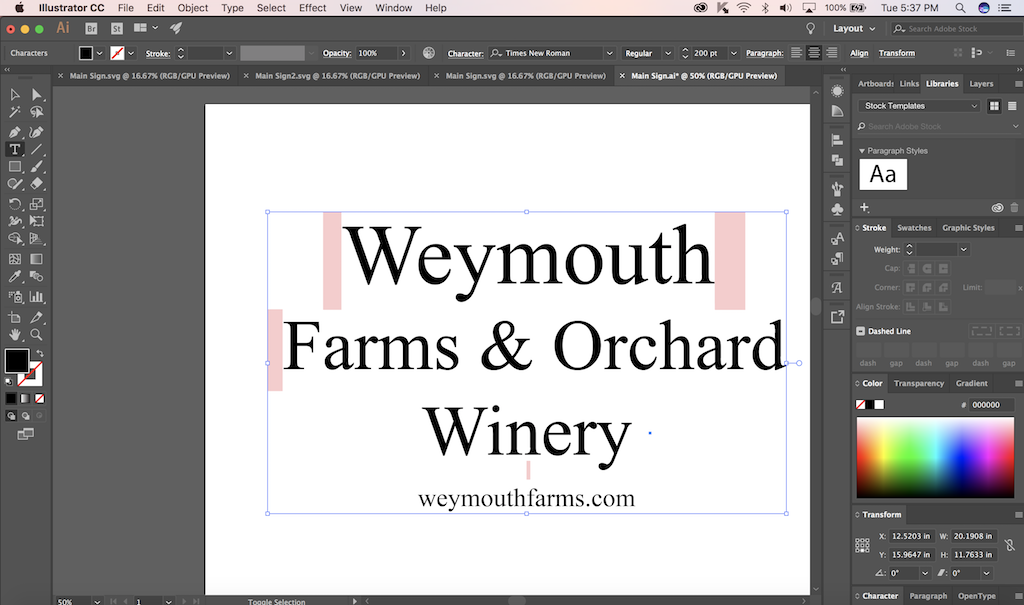Open the Type menu
Viewport: 1024px width, 605px height.
232,8
